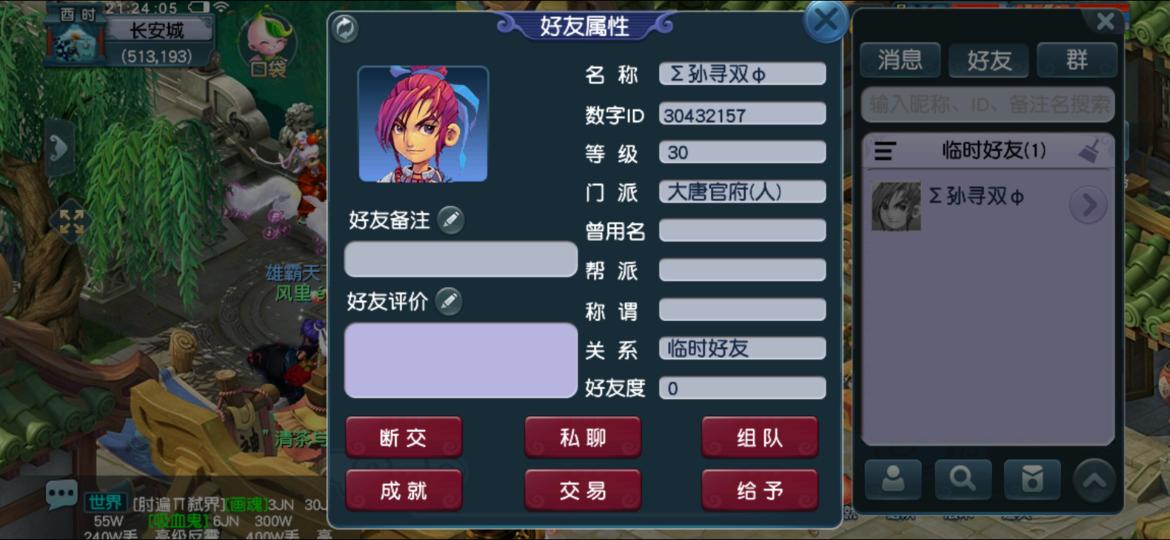The image size is (1170, 540).
Task: Expand the chevron next to Σ孙寻双φ entry
Action: 1089,205
